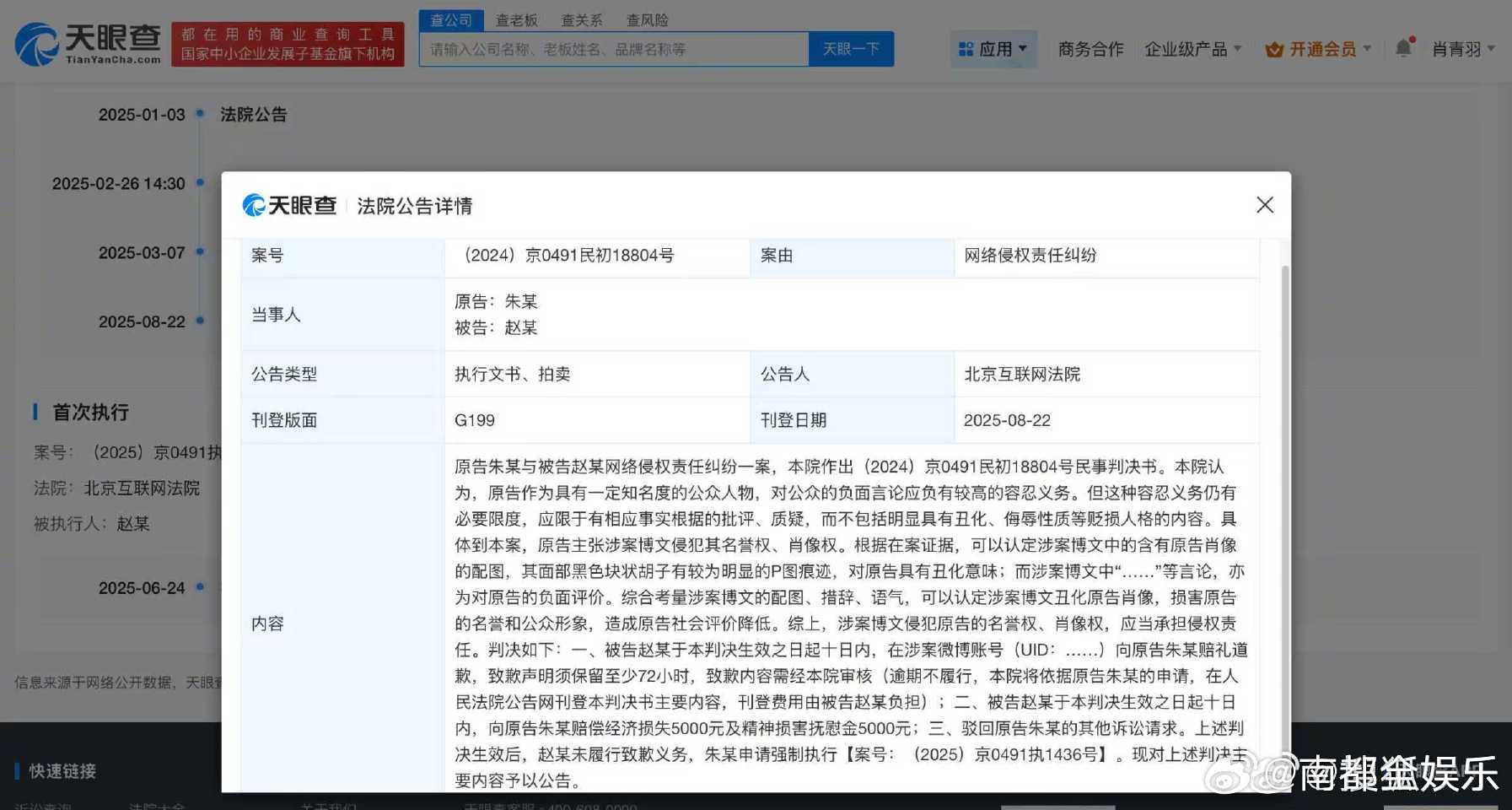This screenshot has width=1512, height=810.
Task: Click the 应用 grid icon
Action: (966, 49)
